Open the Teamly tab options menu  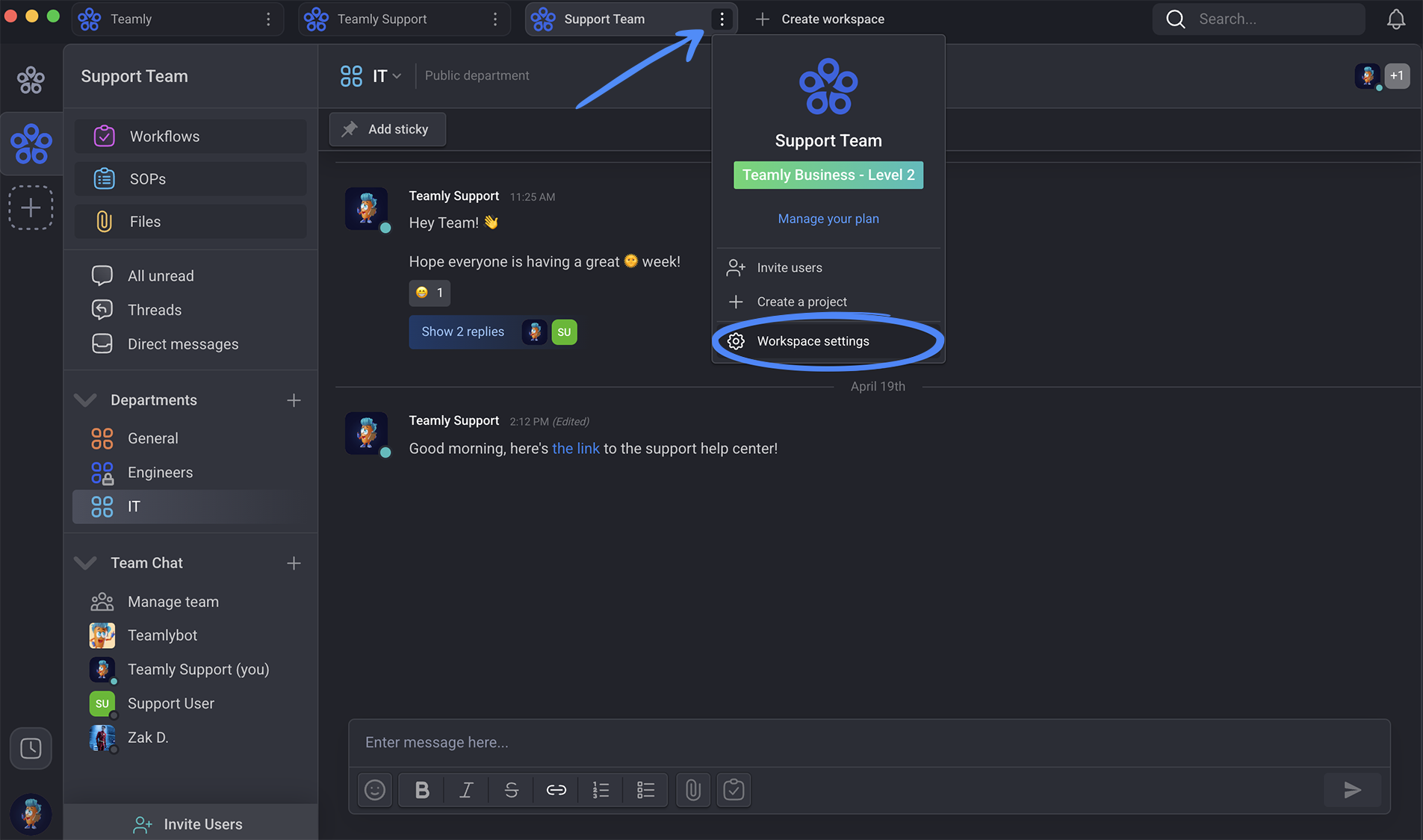point(268,19)
